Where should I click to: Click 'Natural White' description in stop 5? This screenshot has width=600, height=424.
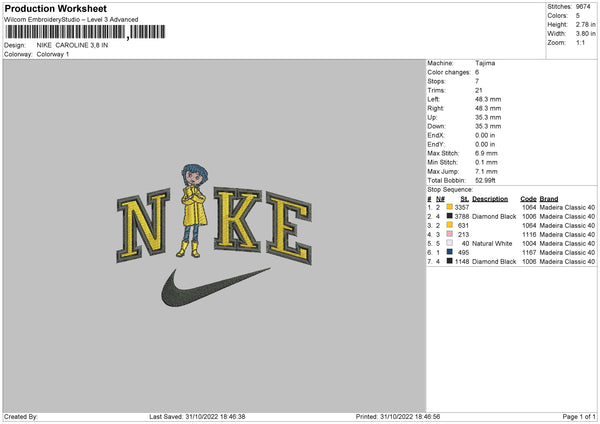(492, 243)
